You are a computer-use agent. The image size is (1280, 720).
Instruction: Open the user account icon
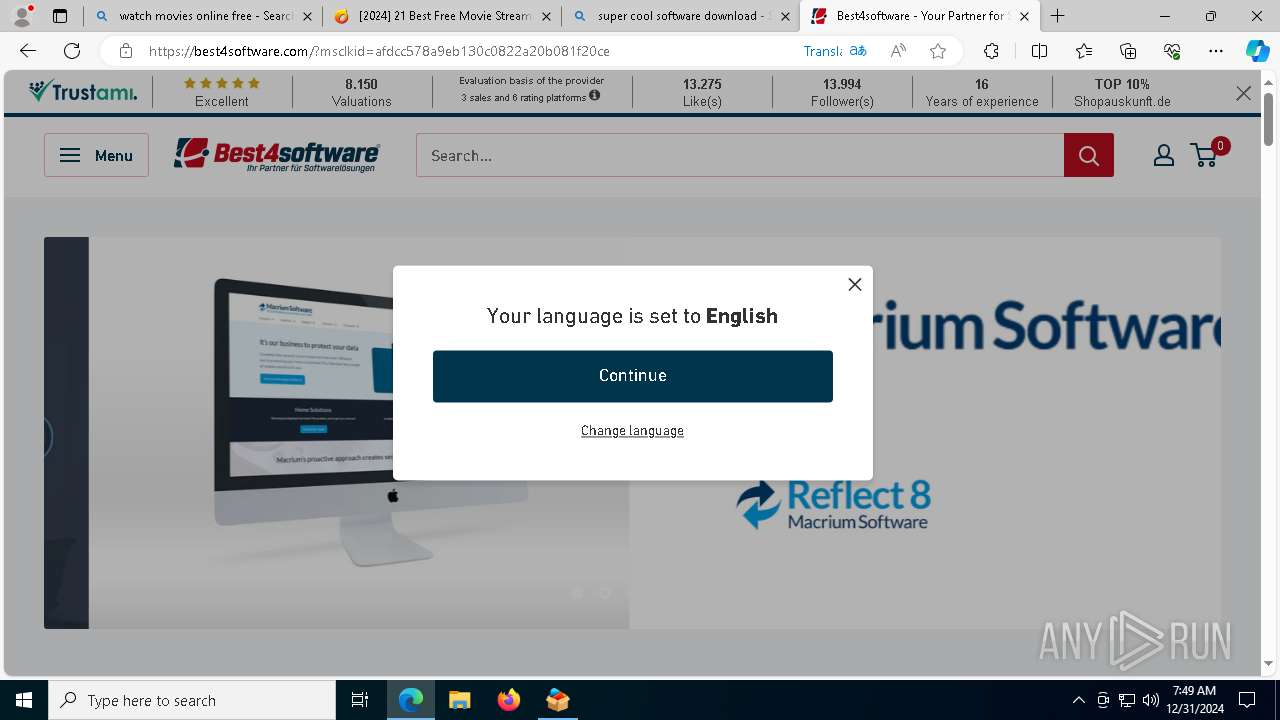tap(1164, 155)
